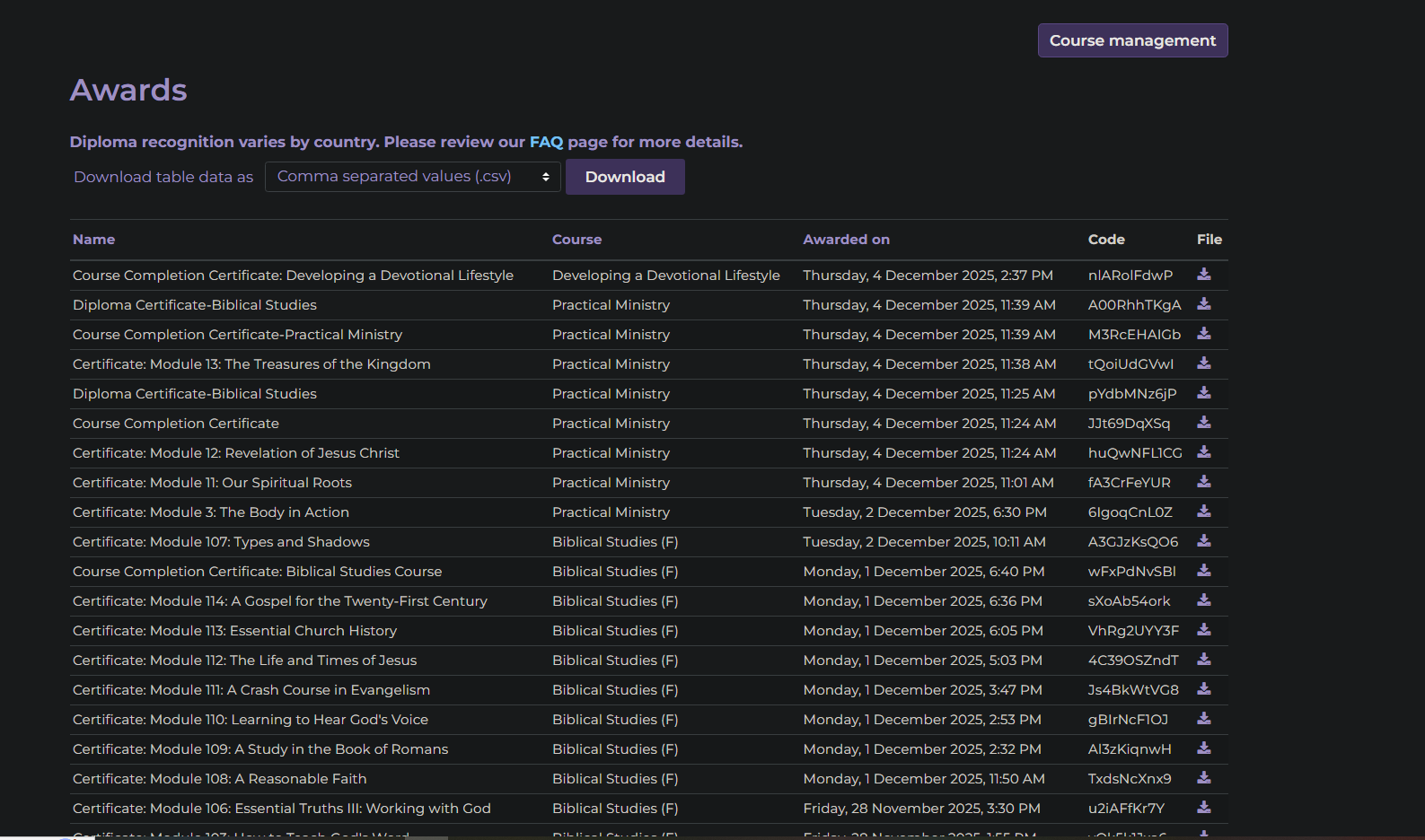
Task: Download file for Biblical Studies Course completion
Action: [x=1204, y=571]
